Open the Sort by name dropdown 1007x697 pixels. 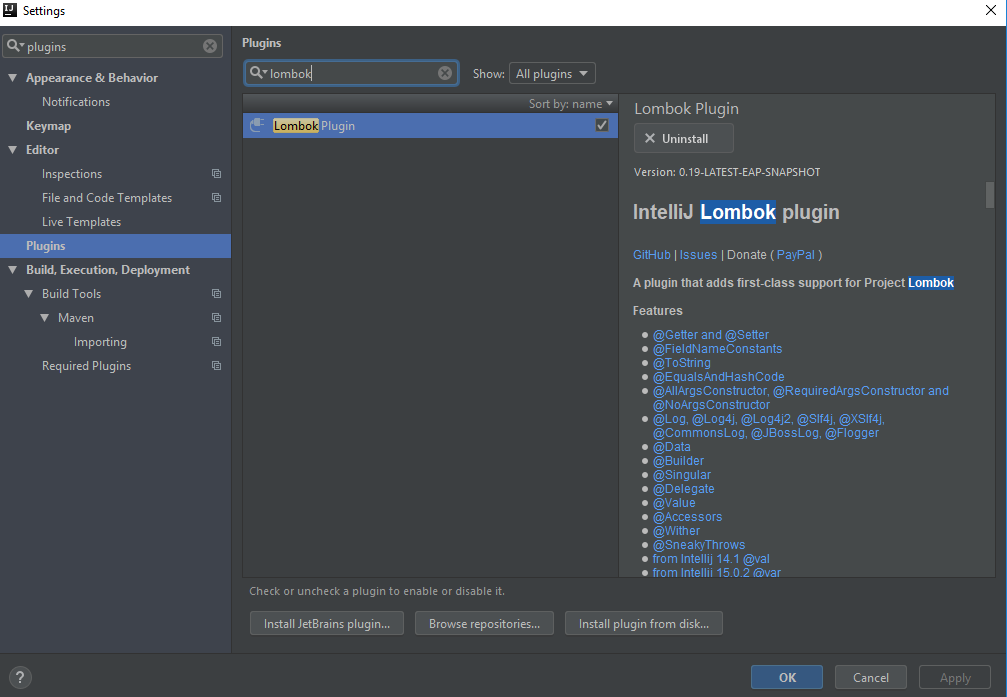[x=571, y=104]
